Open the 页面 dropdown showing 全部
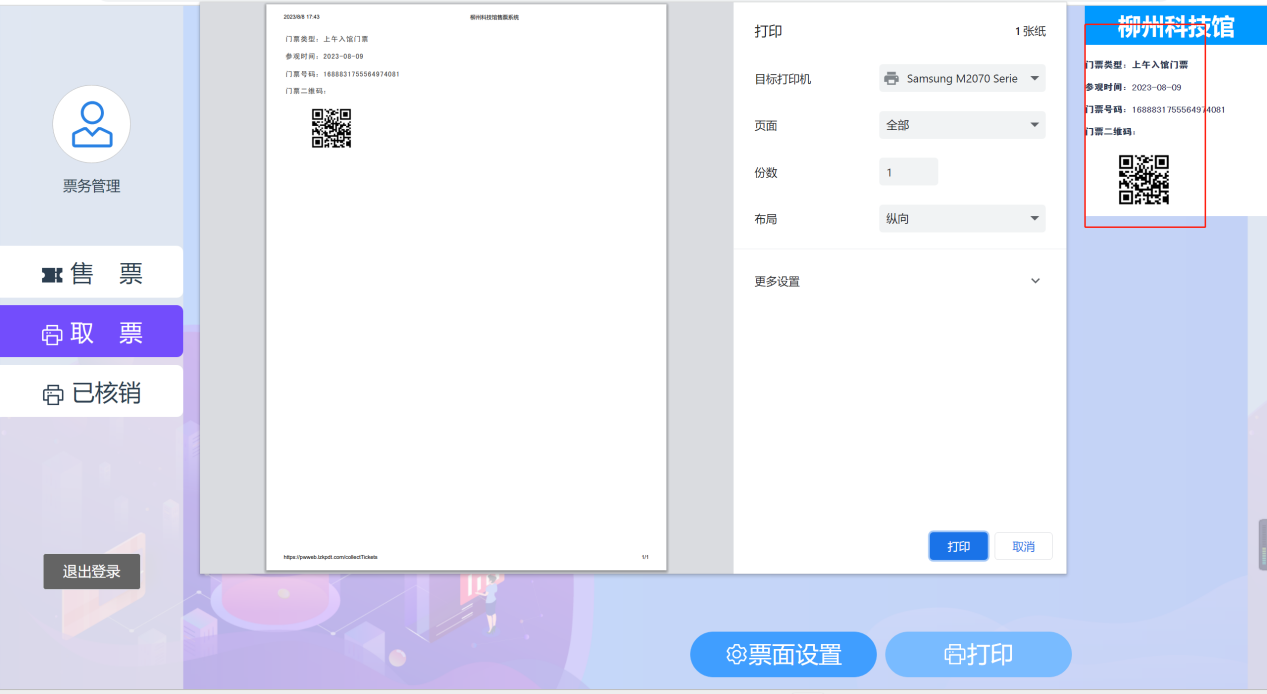Screen dimensions: 1267x694 pos(961,125)
